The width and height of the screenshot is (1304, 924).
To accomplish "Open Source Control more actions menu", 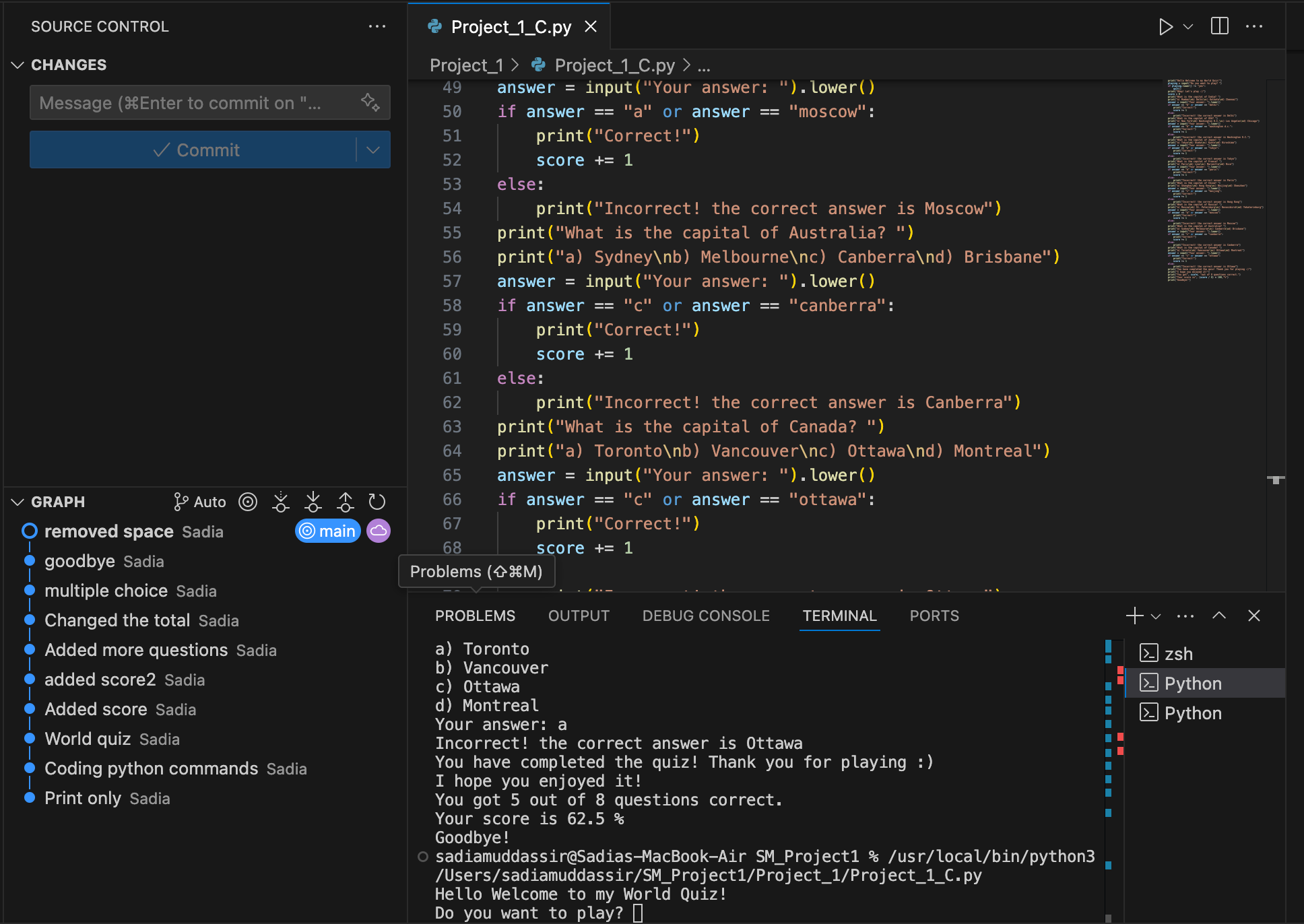I will click(x=377, y=26).
